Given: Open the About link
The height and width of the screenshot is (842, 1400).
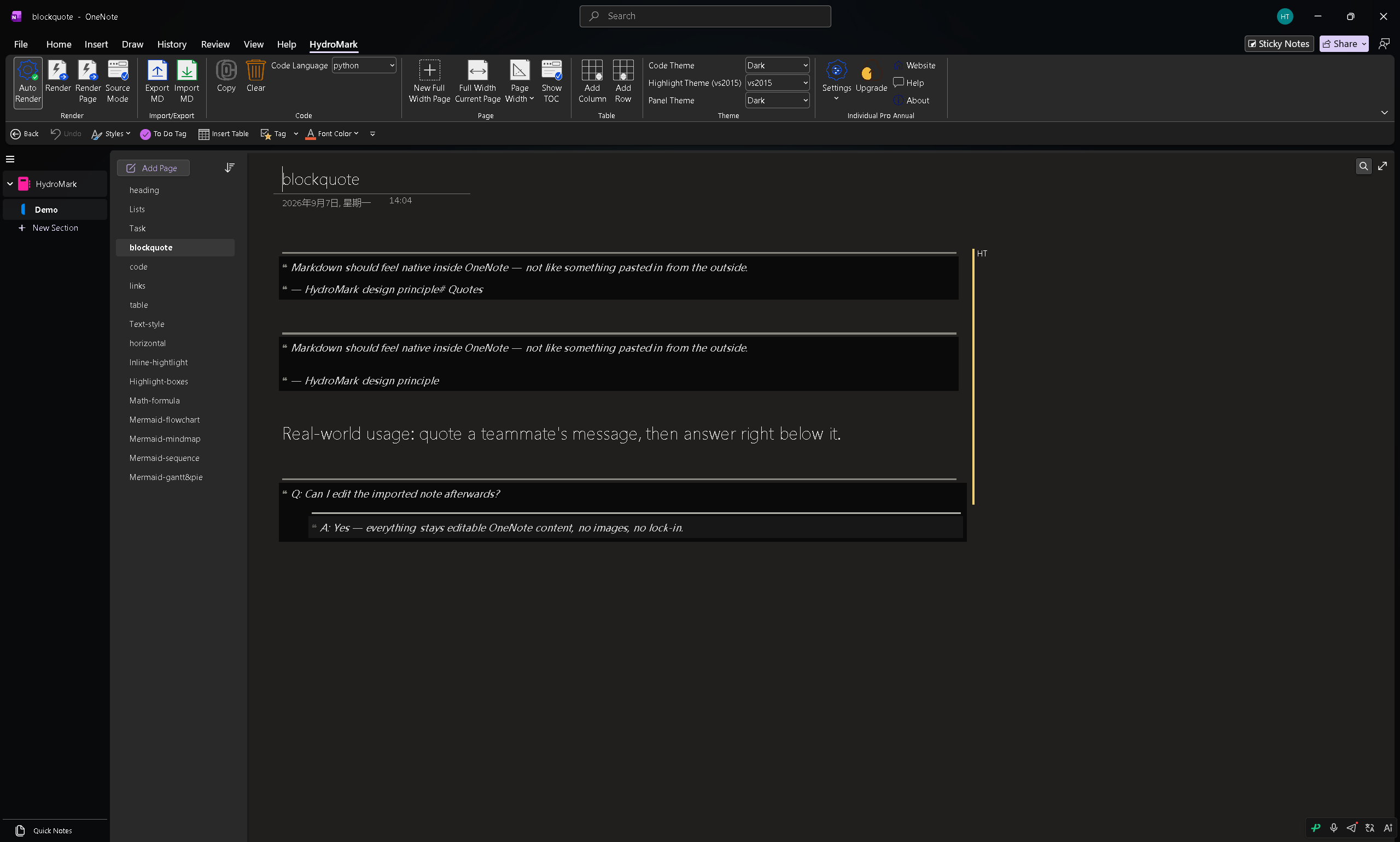Looking at the screenshot, I should tap(912, 101).
